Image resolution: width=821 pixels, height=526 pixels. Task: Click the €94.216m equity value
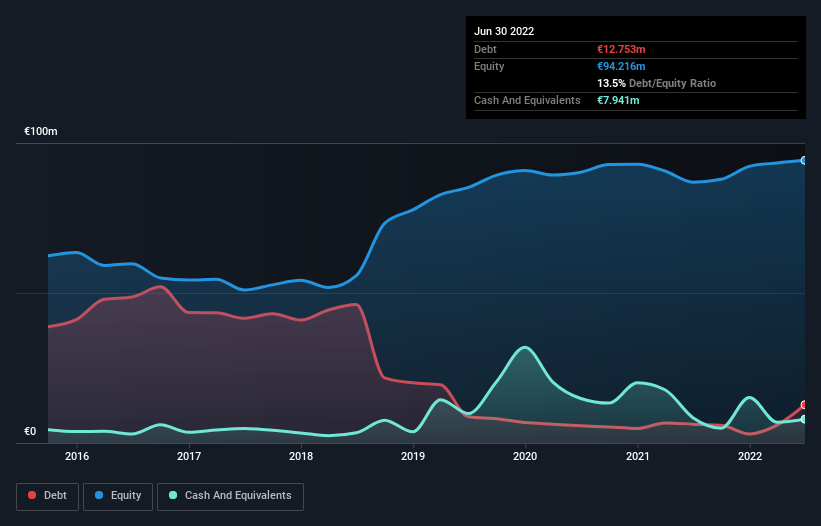pos(621,66)
